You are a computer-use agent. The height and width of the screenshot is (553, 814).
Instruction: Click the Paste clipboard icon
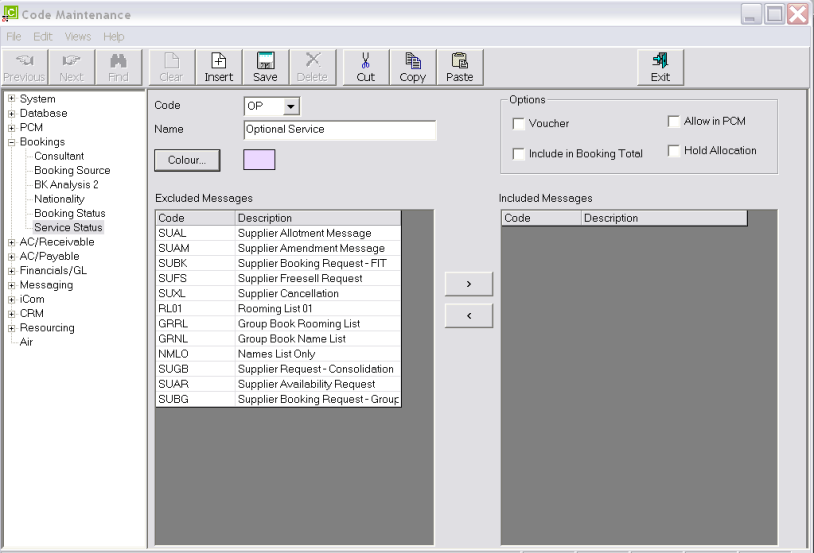[x=460, y=68]
